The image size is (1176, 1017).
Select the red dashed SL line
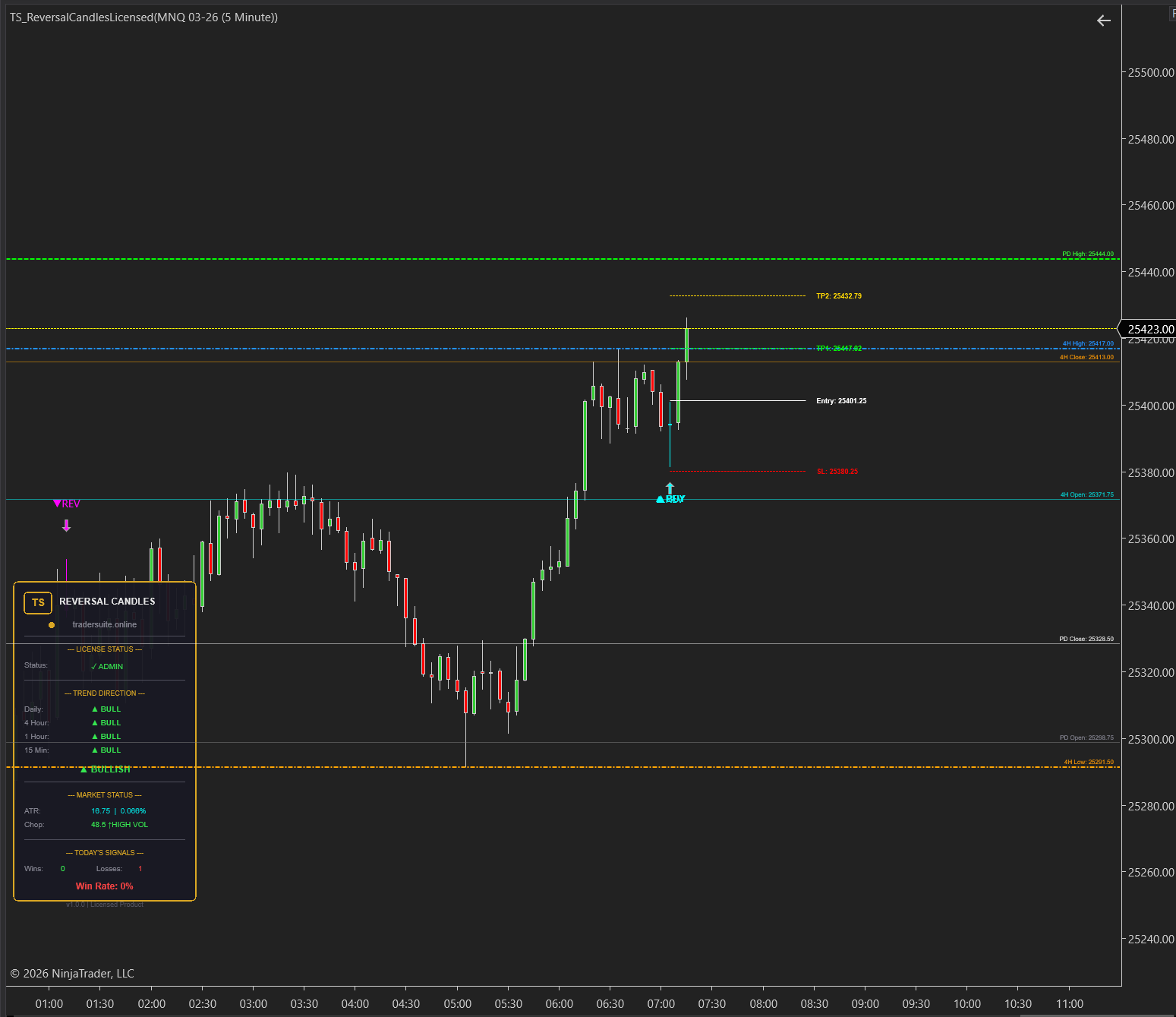(x=738, y=472)
